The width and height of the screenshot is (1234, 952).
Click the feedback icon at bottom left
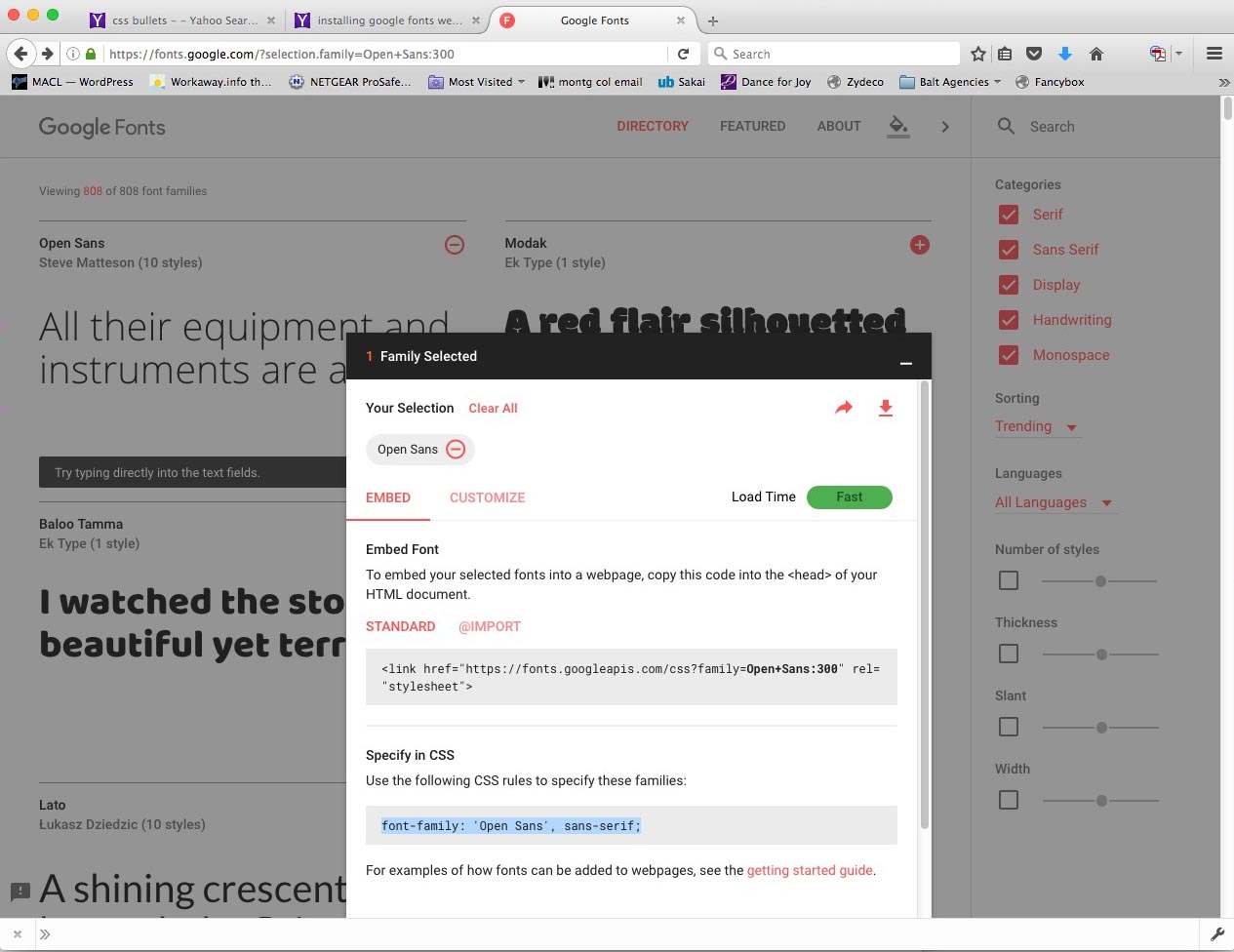(x=20, y=891)
